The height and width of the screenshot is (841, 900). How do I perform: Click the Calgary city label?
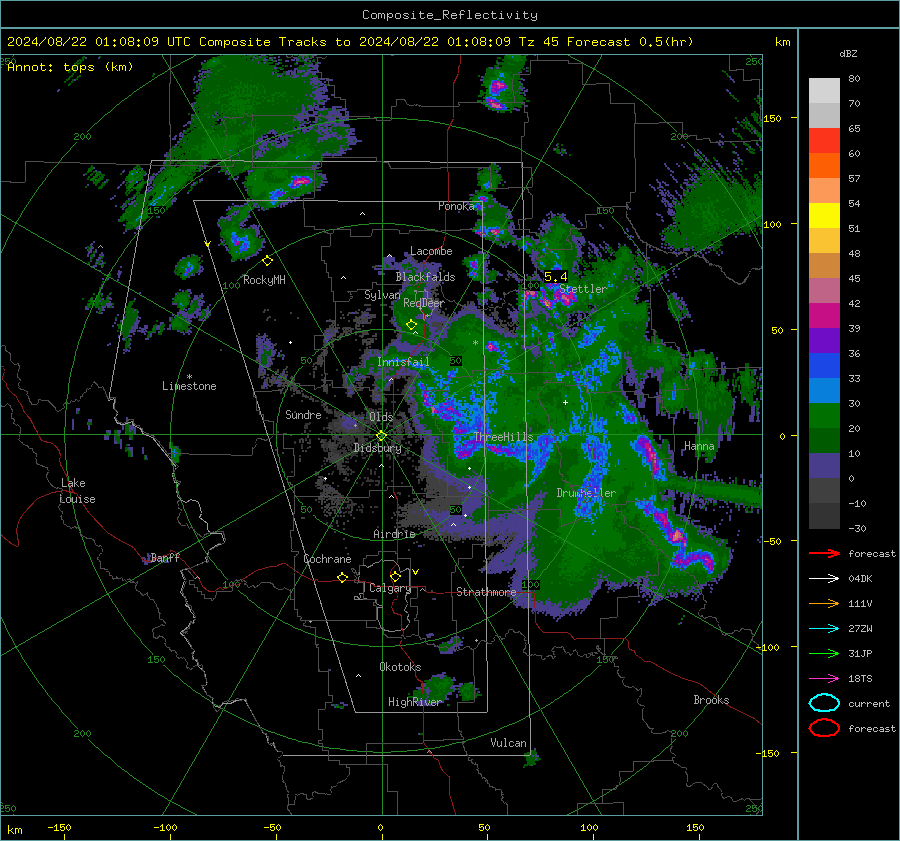[x=390, y=588]
